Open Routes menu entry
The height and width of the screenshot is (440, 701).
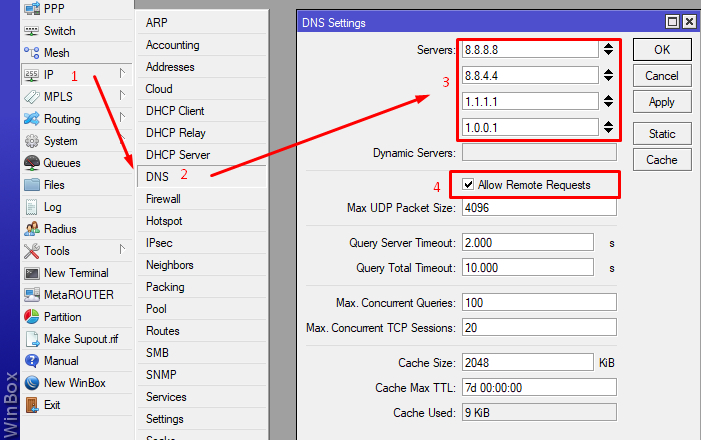202,330
